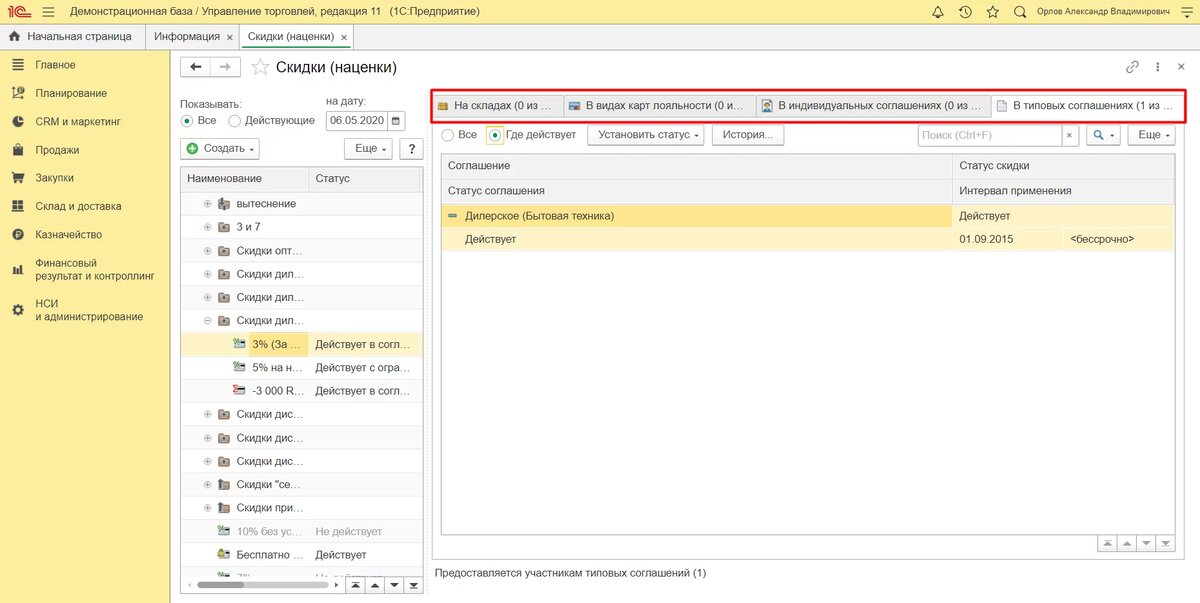Expand the Скидки при... group

click(x=207, y=507)
